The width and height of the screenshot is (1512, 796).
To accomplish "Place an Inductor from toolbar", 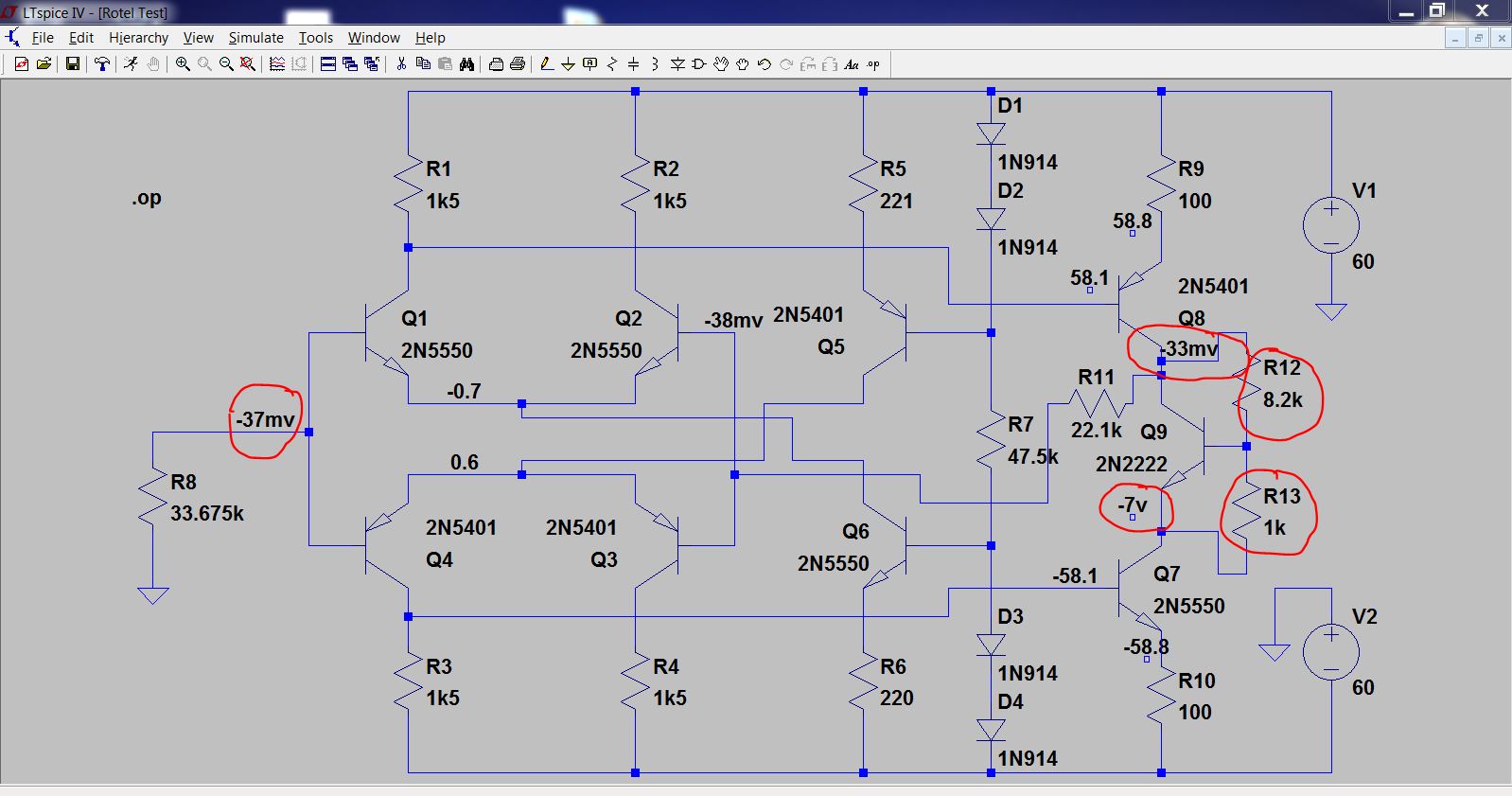I will (655, 64).
